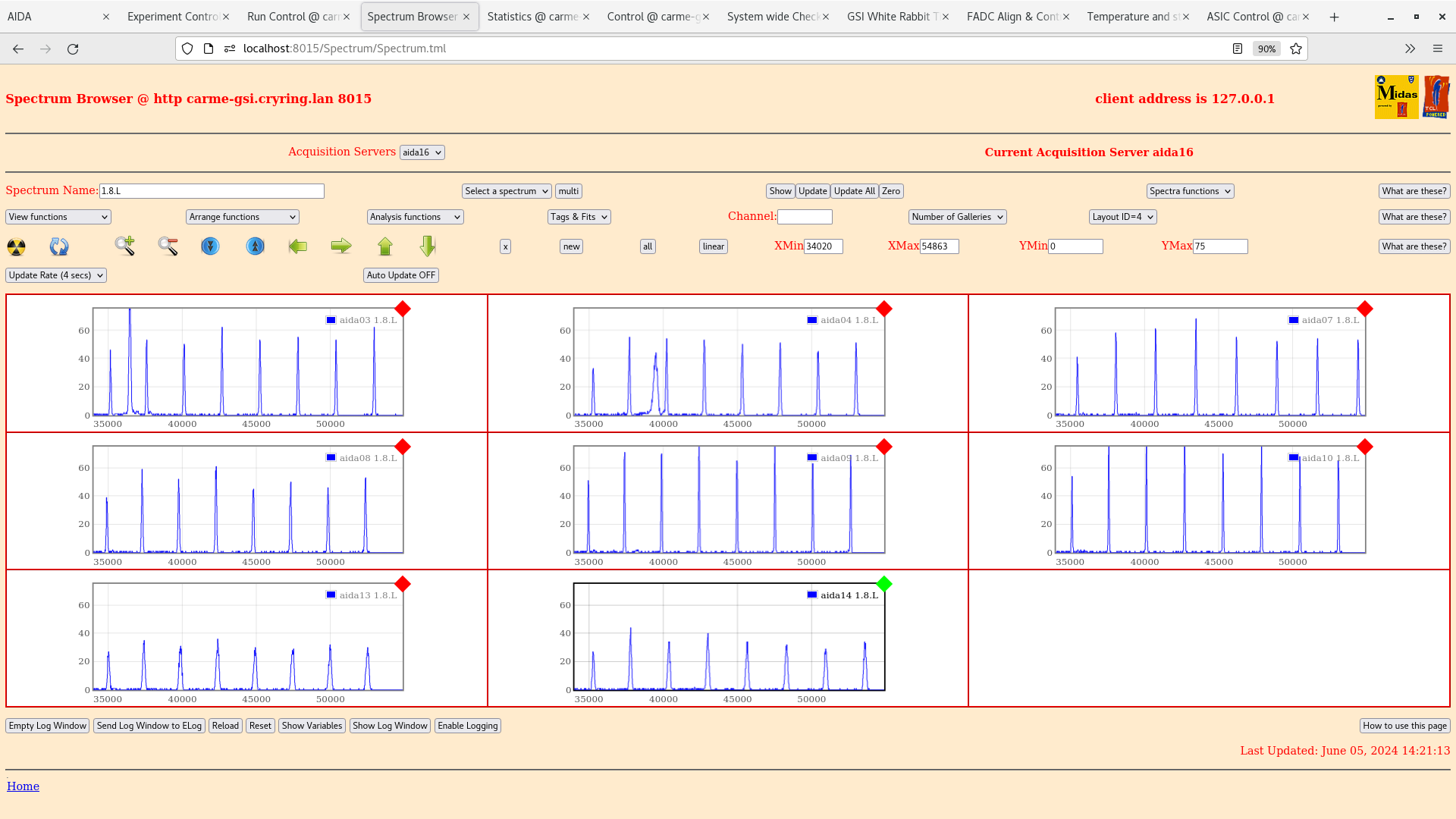Follow the Home link
The image size is (1456, 819).
point(23,786)
